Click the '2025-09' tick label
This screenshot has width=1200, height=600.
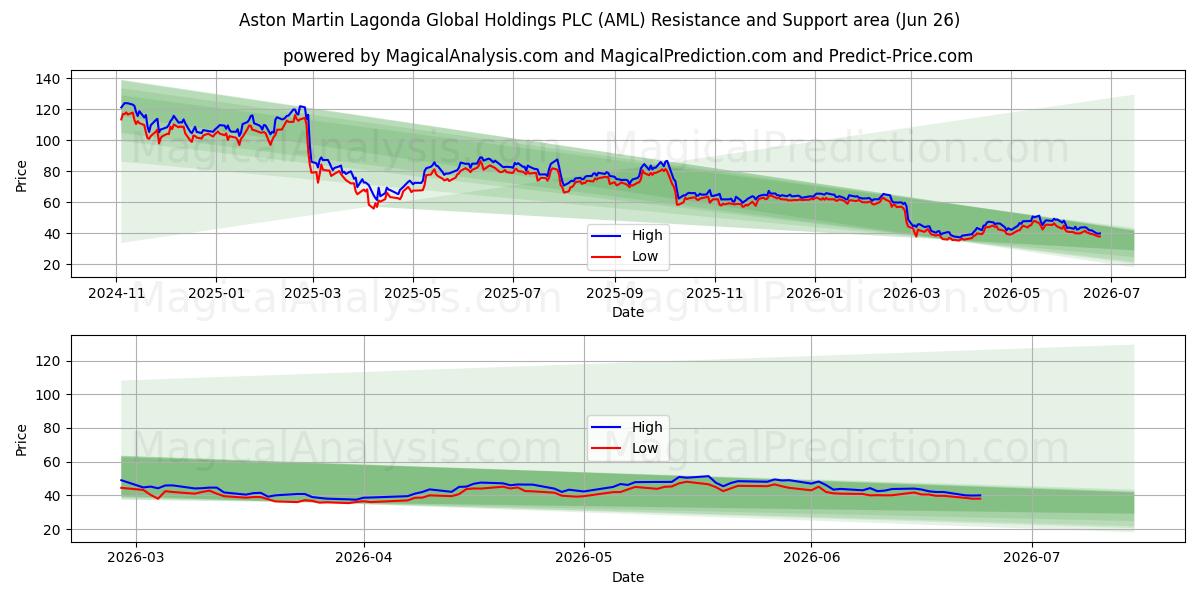(x=614, y=294)
